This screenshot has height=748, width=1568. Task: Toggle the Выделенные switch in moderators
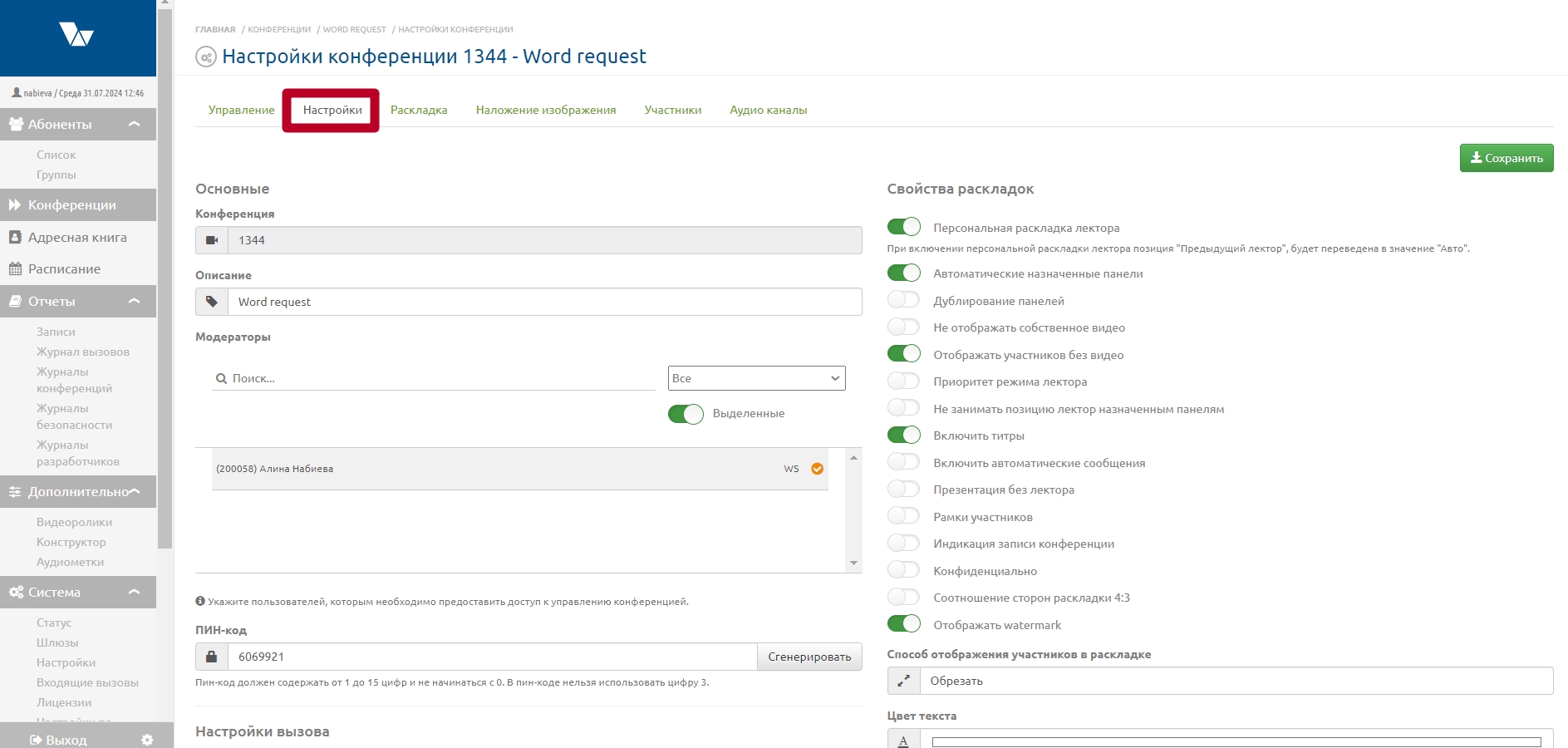[x=686, y=414]
